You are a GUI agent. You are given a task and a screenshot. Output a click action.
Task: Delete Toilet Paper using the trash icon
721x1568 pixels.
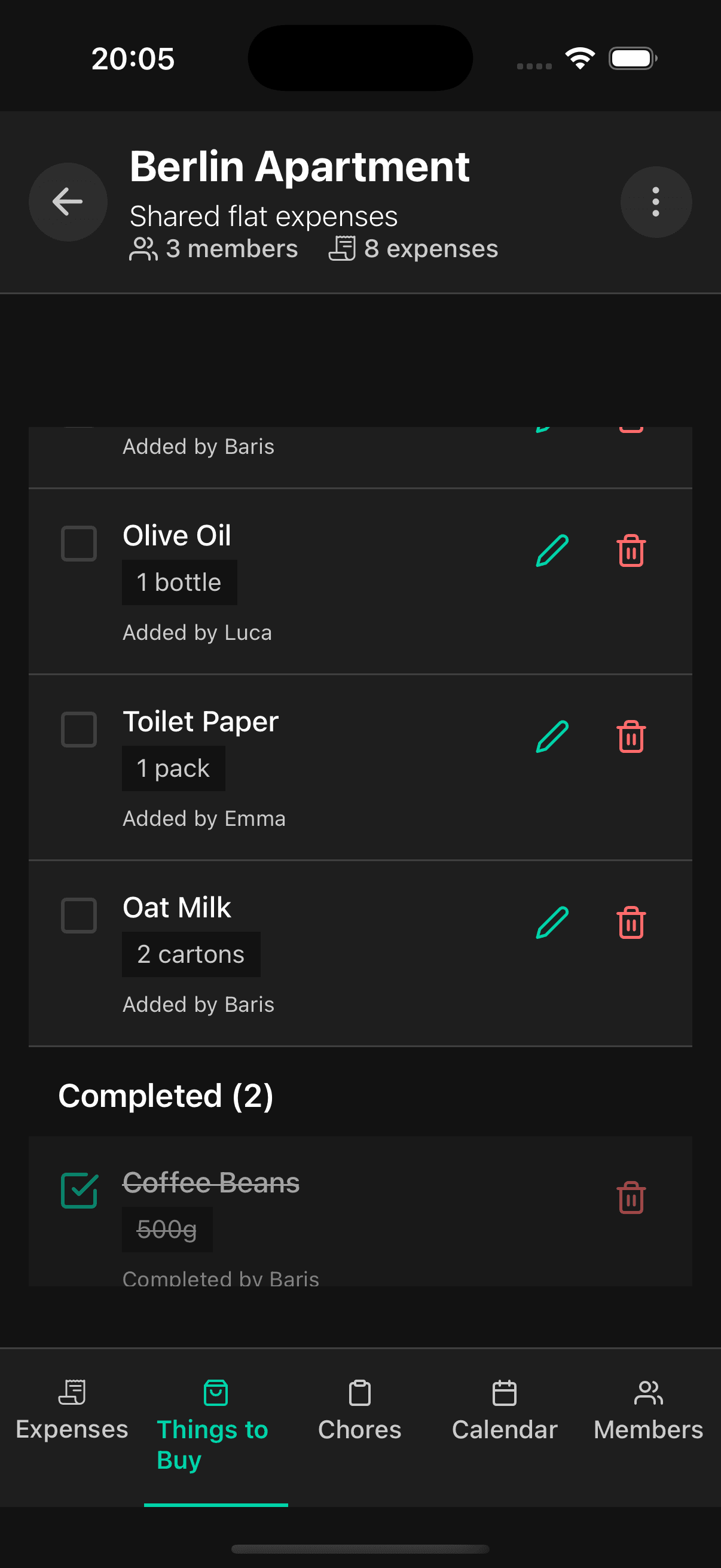pos(631,737)
